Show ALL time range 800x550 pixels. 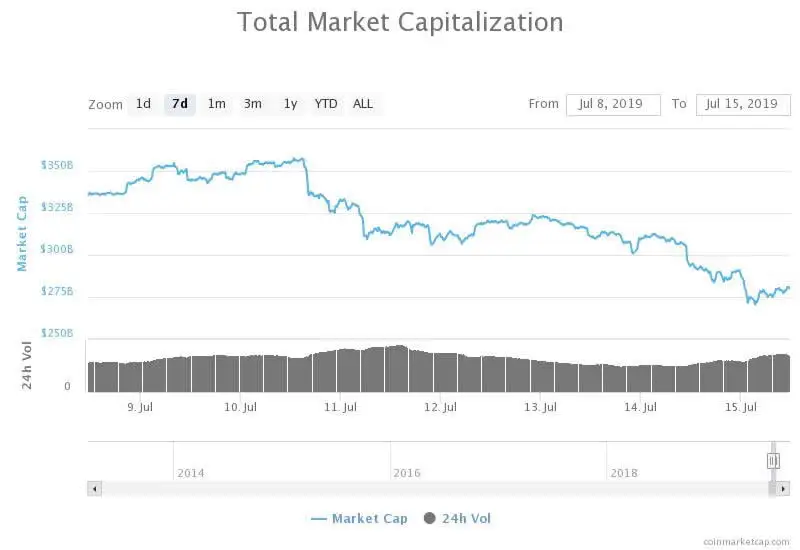coord(363,104)
